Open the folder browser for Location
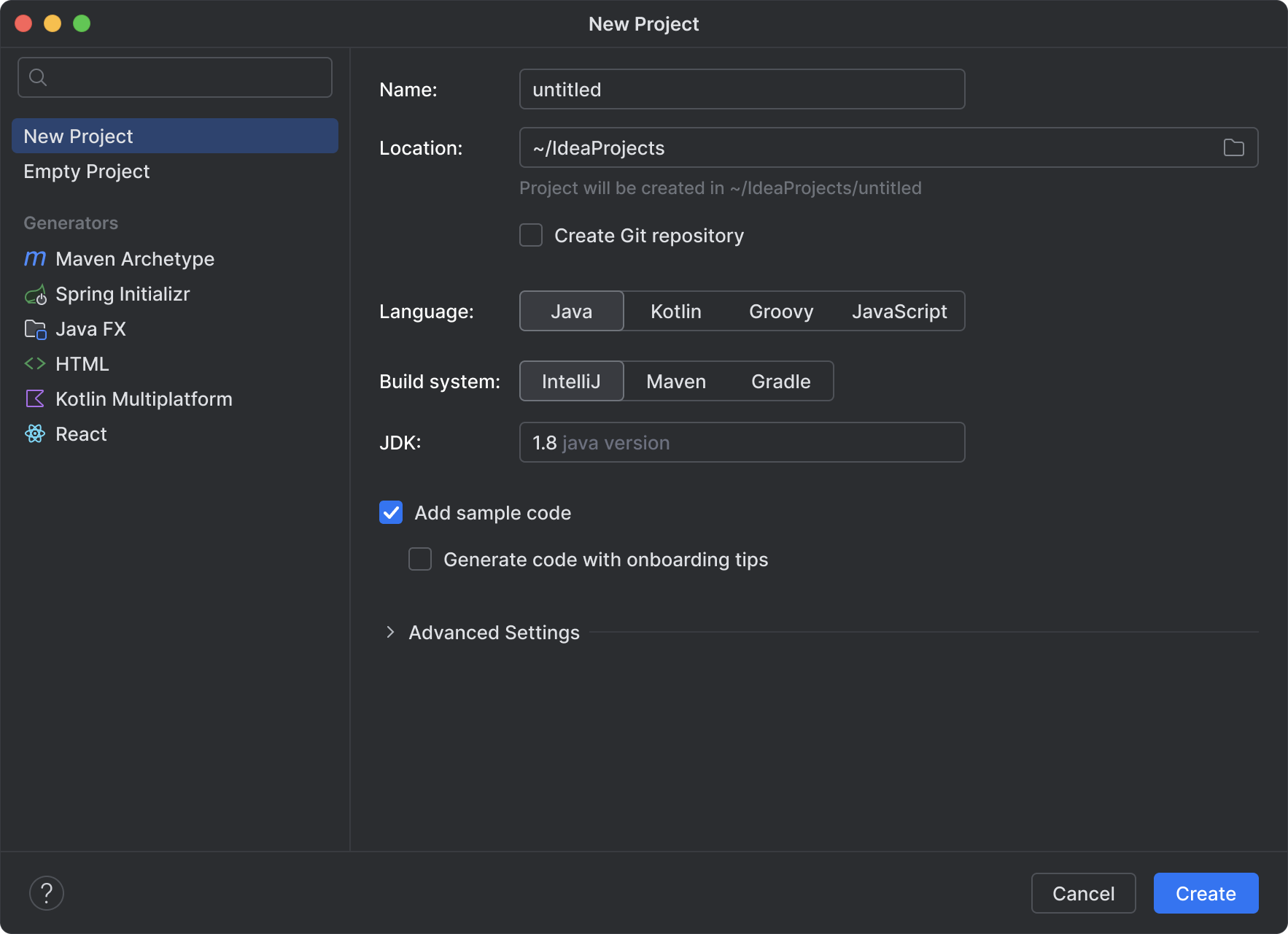1288x934 pixels. pyautogui.click(x=1233, y=147)
